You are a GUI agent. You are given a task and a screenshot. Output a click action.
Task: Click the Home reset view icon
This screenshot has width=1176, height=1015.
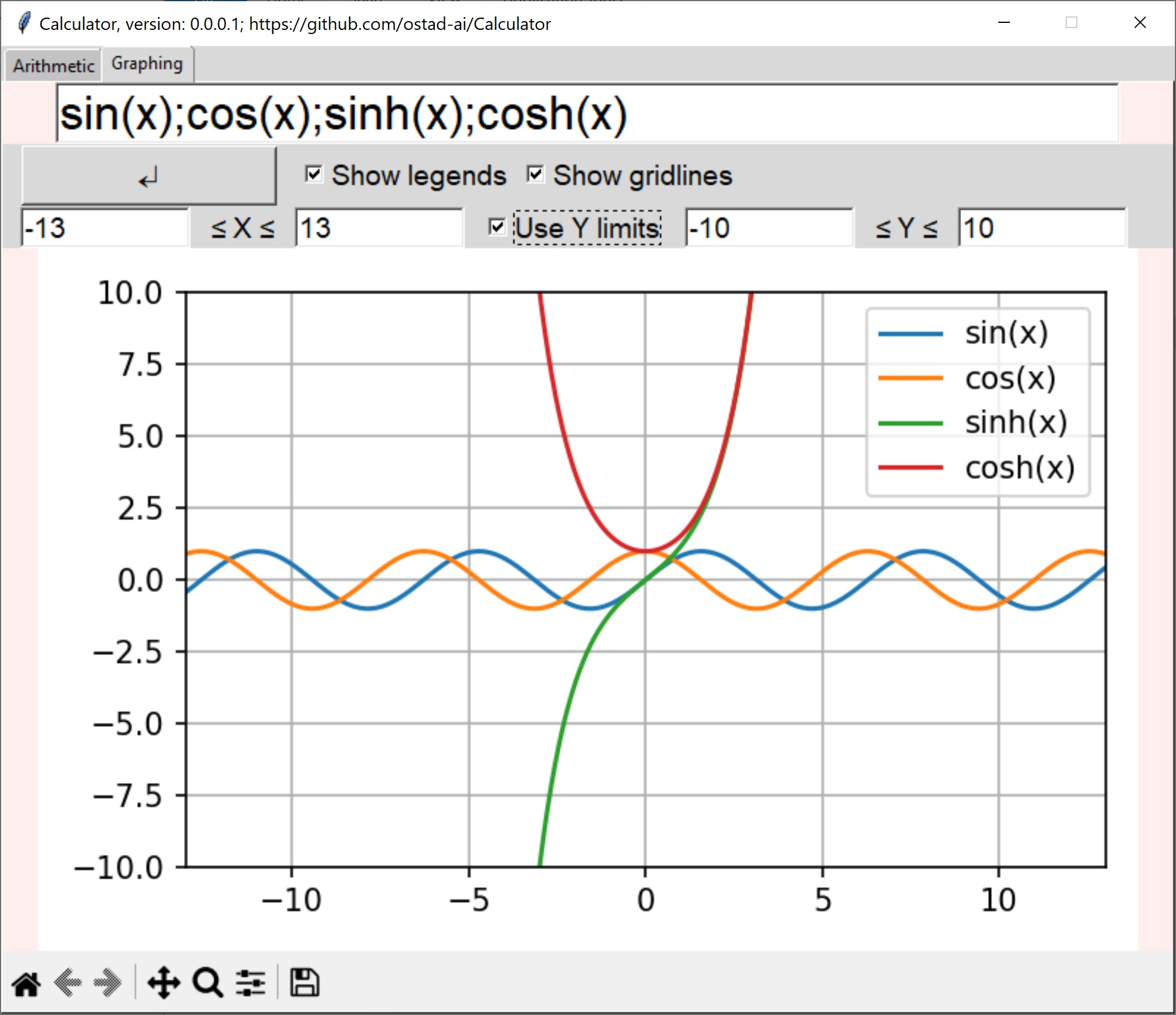point(26,983)
